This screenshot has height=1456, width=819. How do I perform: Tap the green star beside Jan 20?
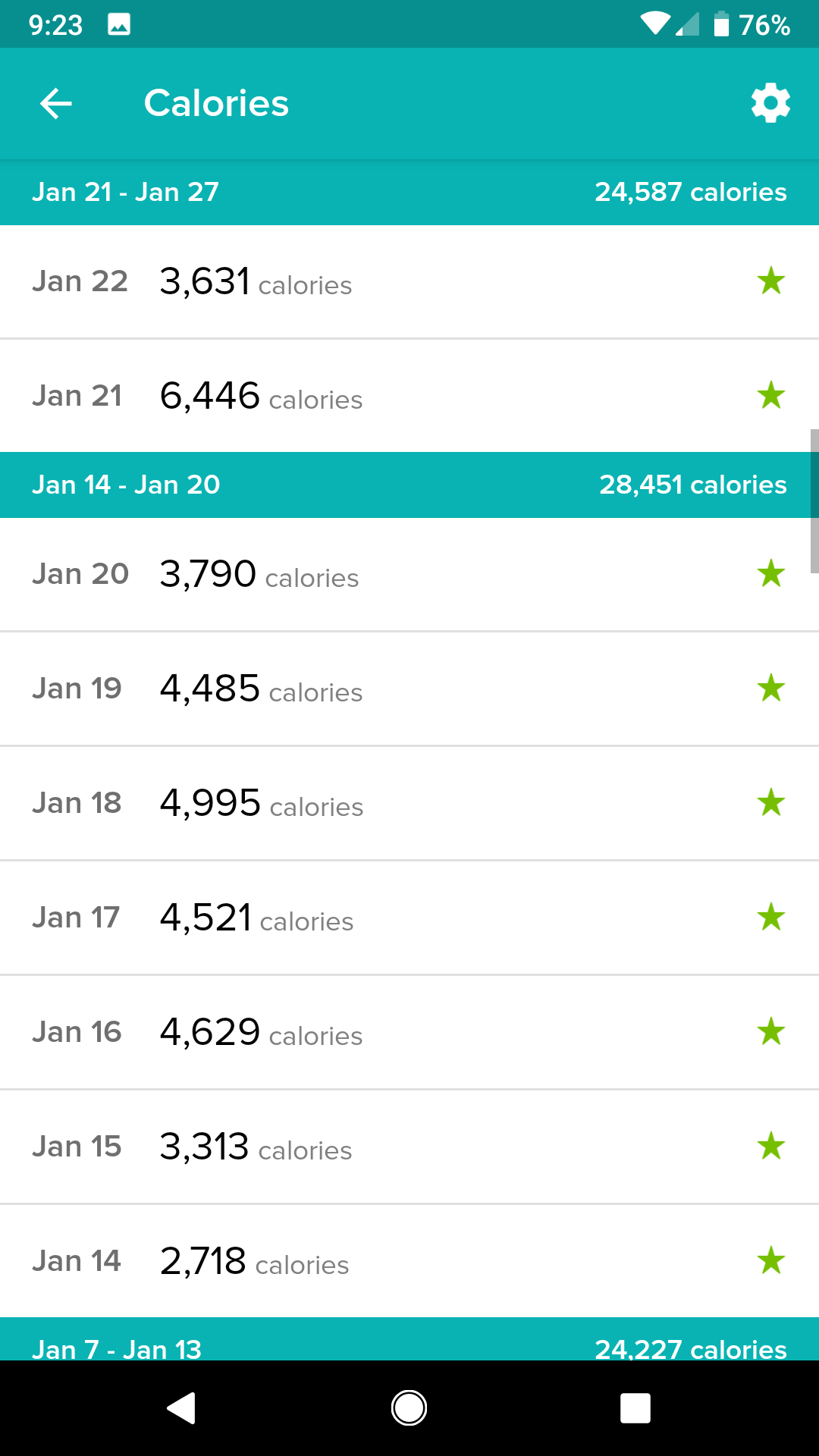pyautogui.click(x=770, y=574)
